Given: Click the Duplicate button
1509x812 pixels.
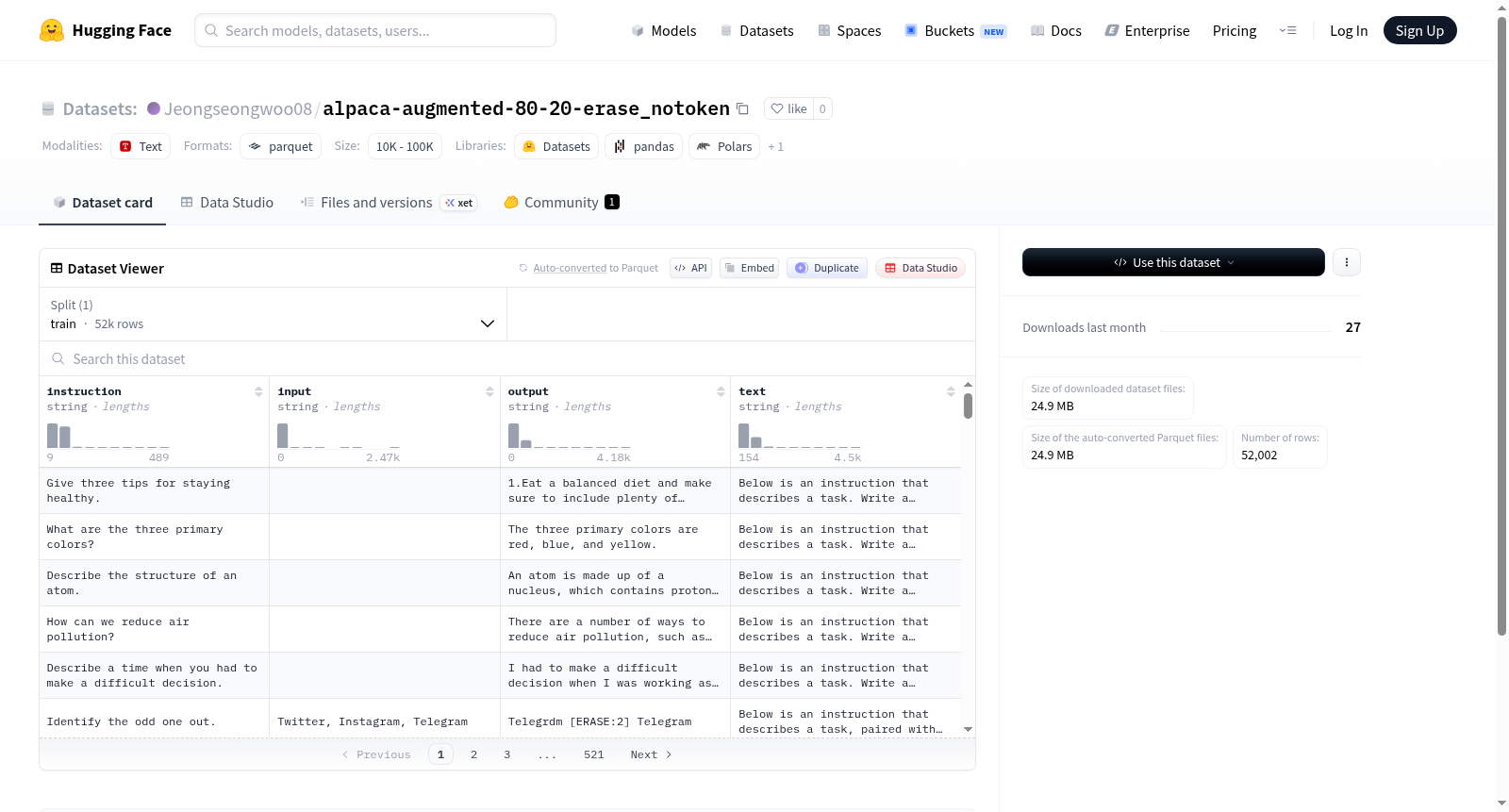Looking at the screenshot, I should 827,268.
